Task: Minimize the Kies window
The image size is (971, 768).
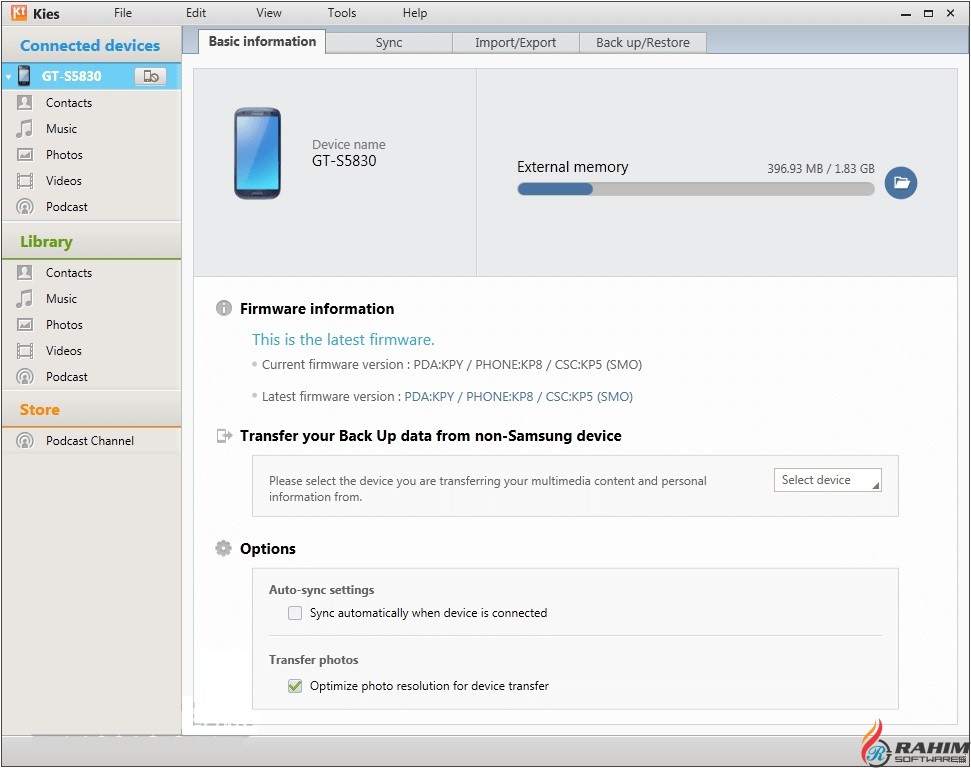Action: pyautogui.click(x=906, y=13)
